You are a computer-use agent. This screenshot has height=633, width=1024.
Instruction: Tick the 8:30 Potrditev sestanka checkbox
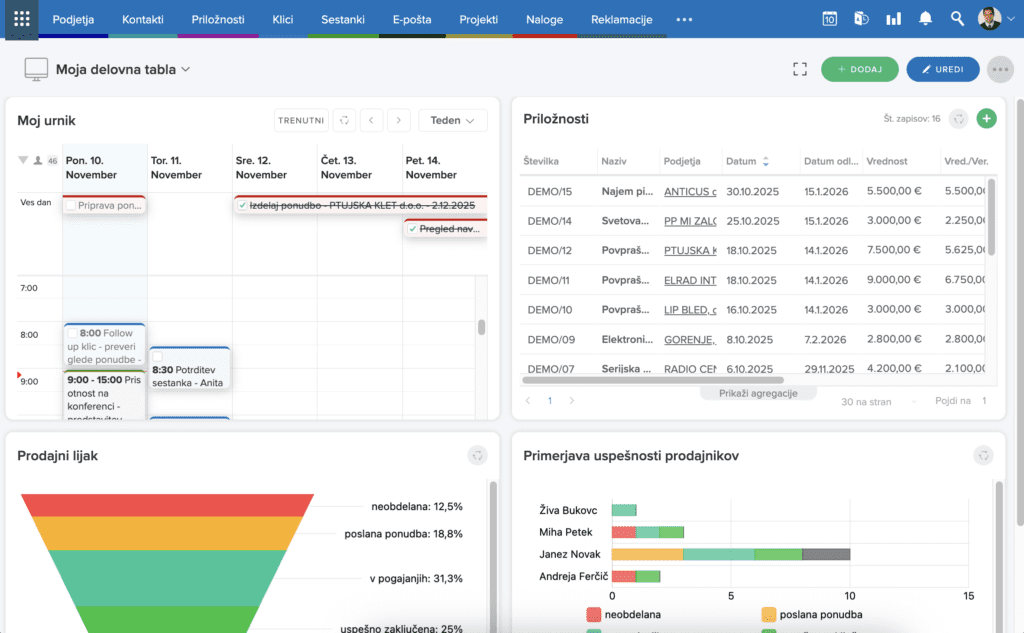(x=157, y=356)
